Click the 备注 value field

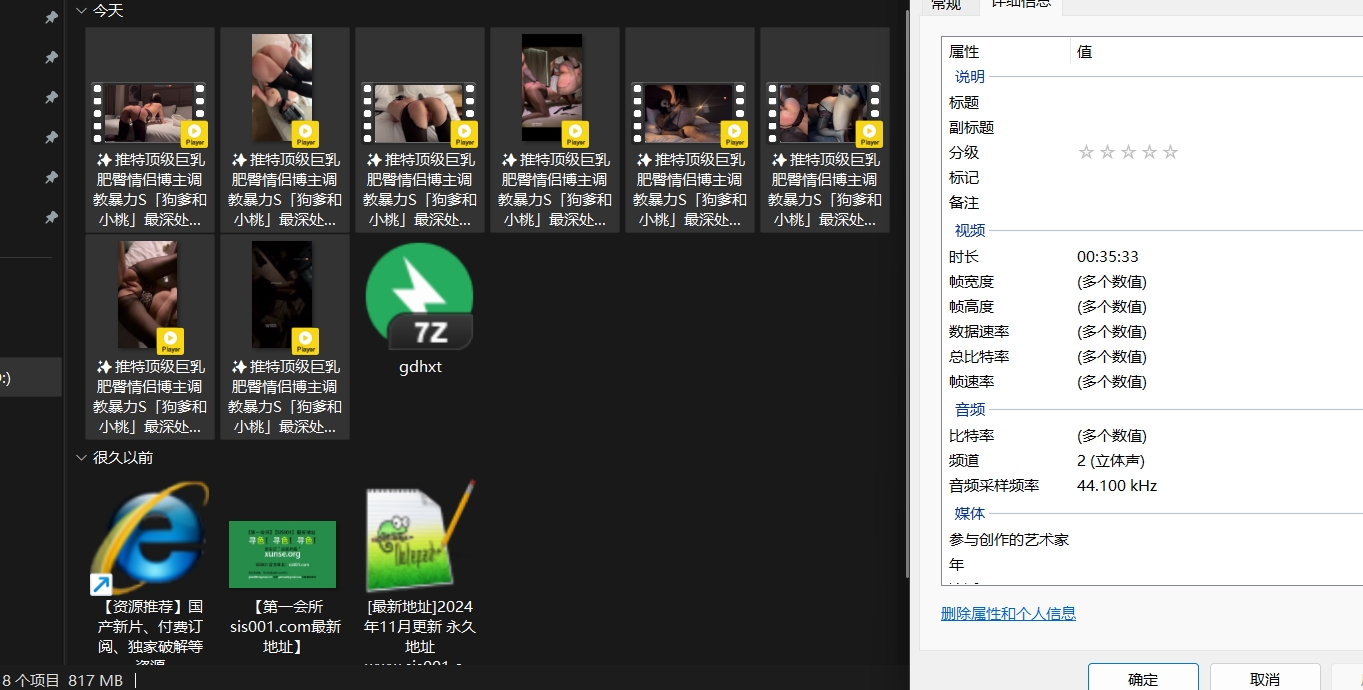pos(1200,202)
